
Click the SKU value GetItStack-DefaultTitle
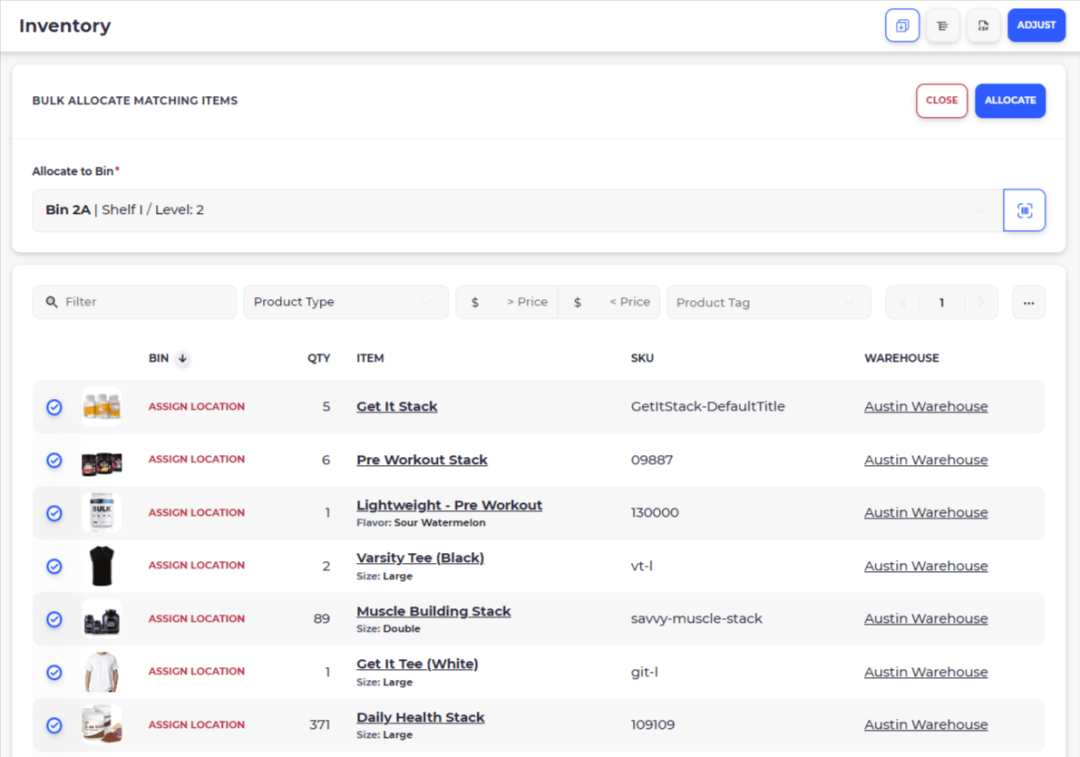[x=707, y=406]
